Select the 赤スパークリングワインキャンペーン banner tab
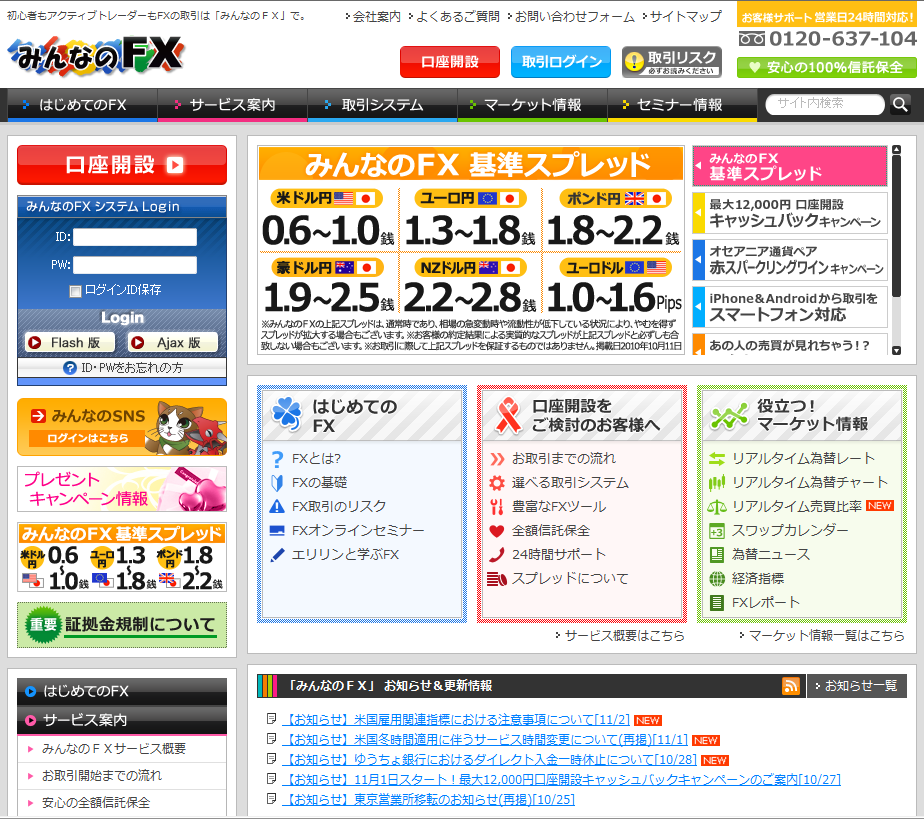This screenshot has height=819, width=924. tap(790, 260)
